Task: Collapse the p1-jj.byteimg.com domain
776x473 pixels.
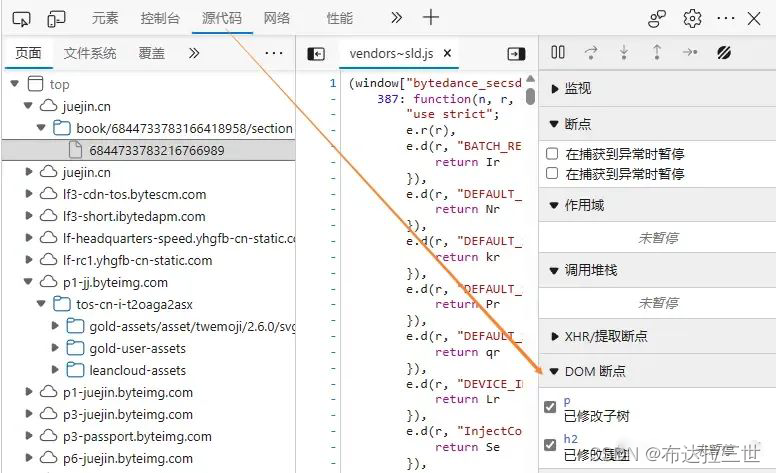Action: (x=28, y=282)
